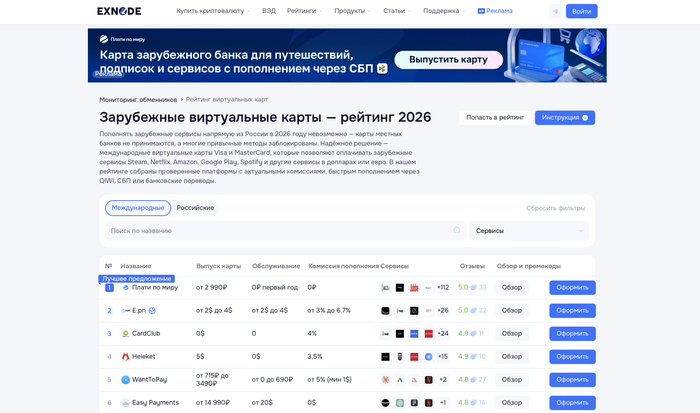Image resolution: width=700 pixels, height=413 pixels.
Task: Open the +112 services list for Плати по миру
Action: [x=442, y=287]
